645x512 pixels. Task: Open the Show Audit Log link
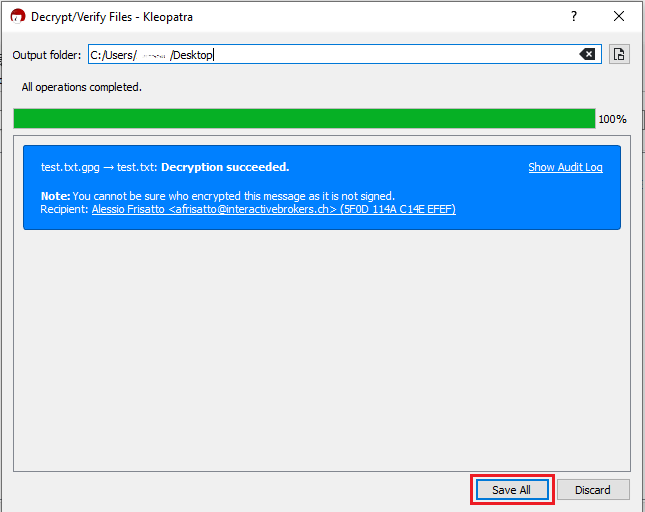[x=565, y=167]
